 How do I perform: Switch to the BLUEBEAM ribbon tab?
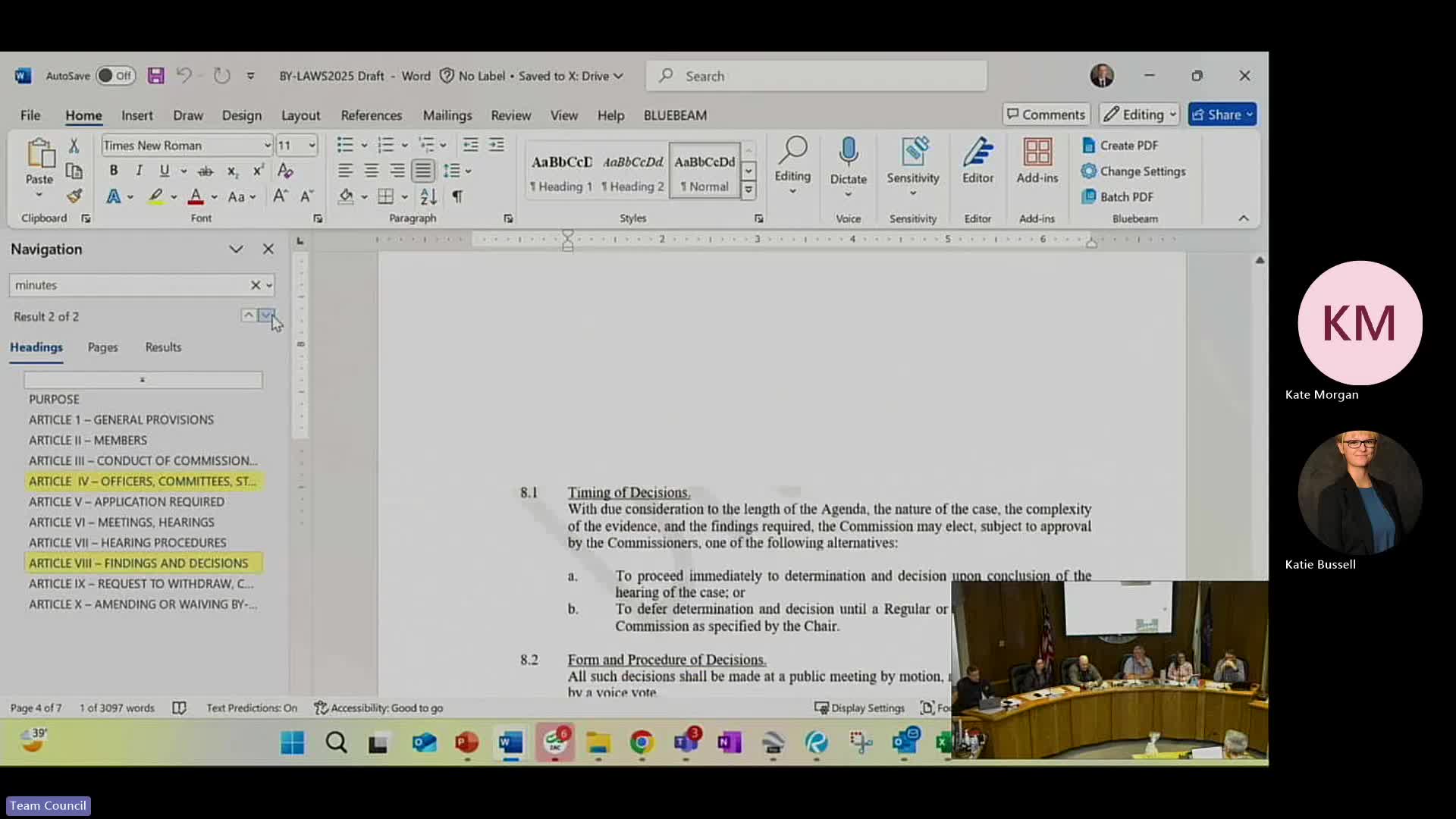click(676, 115)
